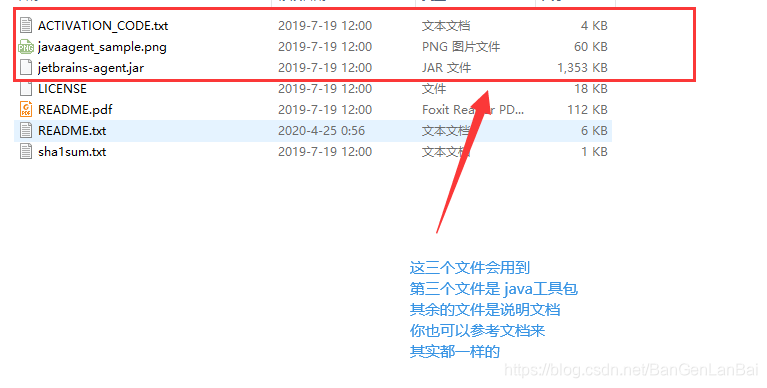Click the javaagent_sample.png PNG file icon
Image resolution: width=767 pixels, height=388 pixels.
[x=26, y=47]
